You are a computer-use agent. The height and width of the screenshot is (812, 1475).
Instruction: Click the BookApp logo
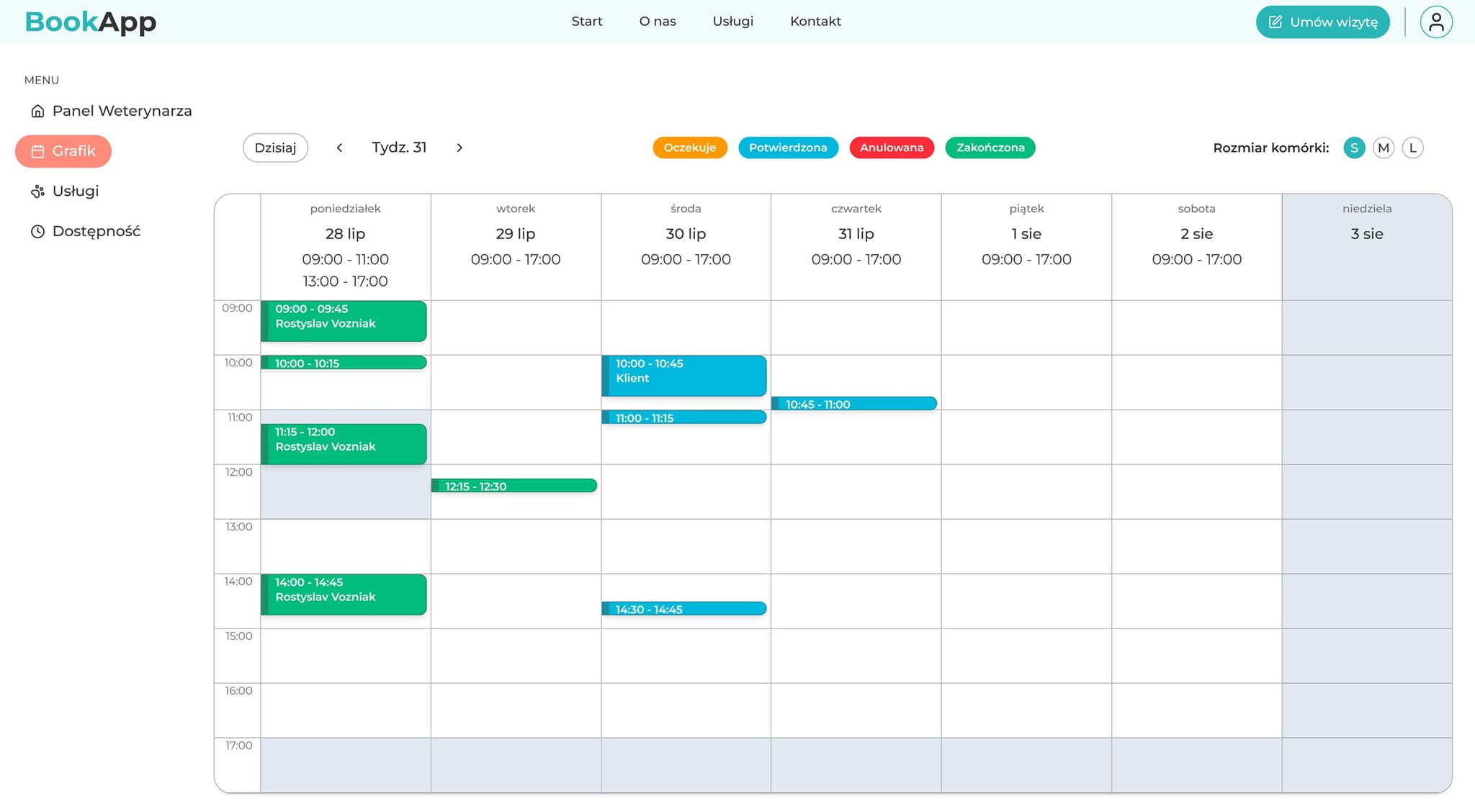click(91, 22)
